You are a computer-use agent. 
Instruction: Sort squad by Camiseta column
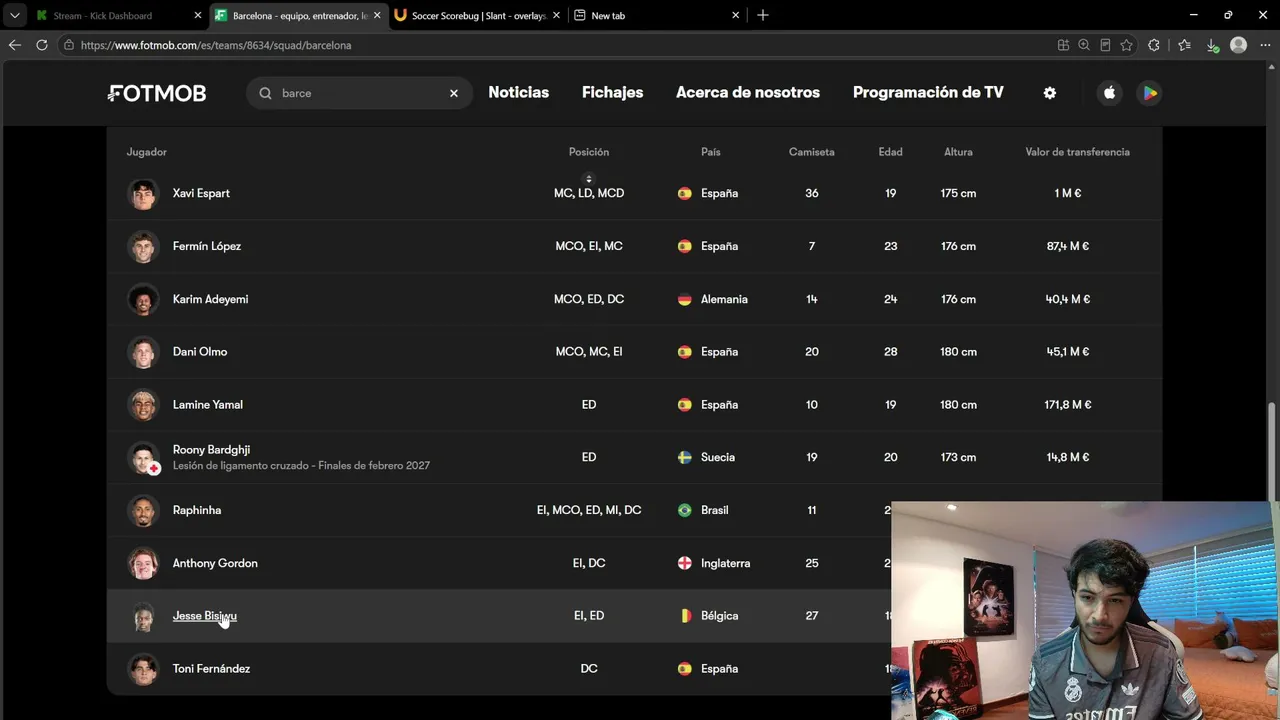point(811,152)
